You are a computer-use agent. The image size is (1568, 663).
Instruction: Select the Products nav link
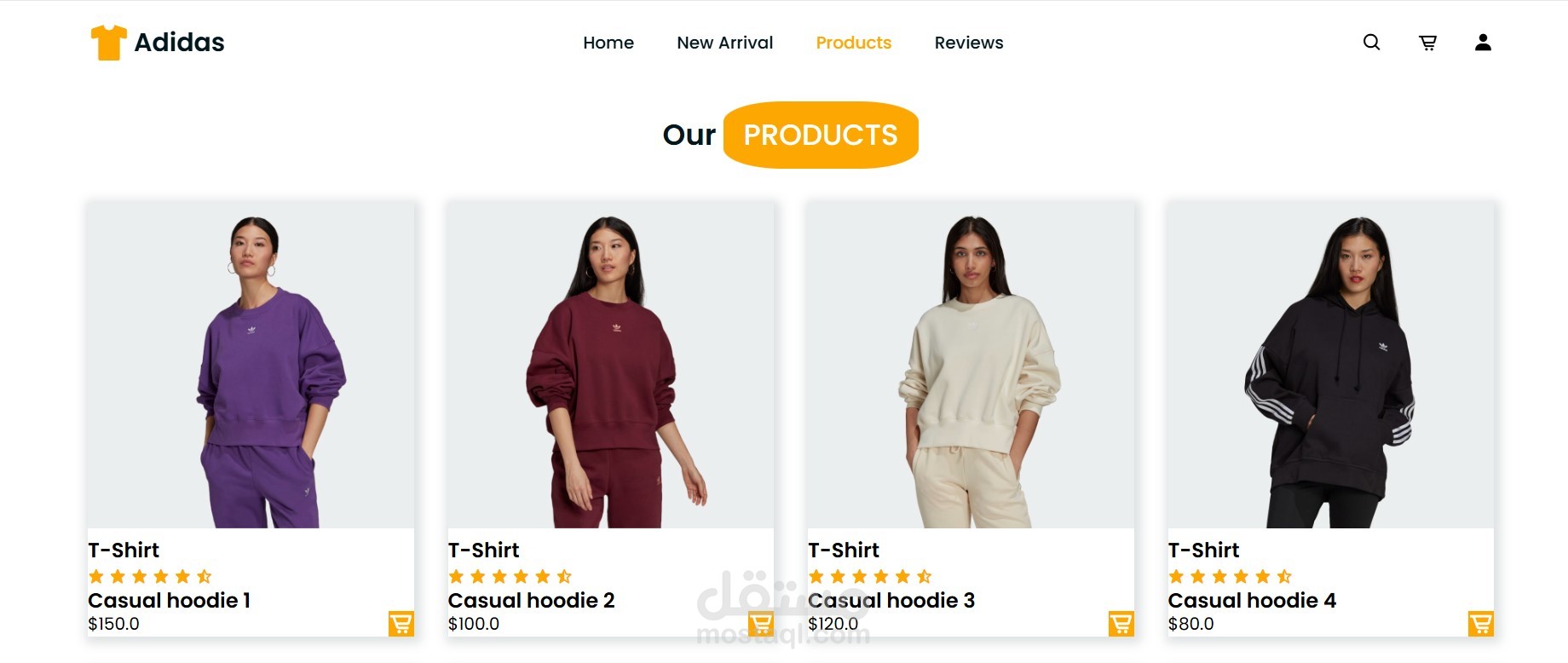pyautogui.click(x=854, y=43)
